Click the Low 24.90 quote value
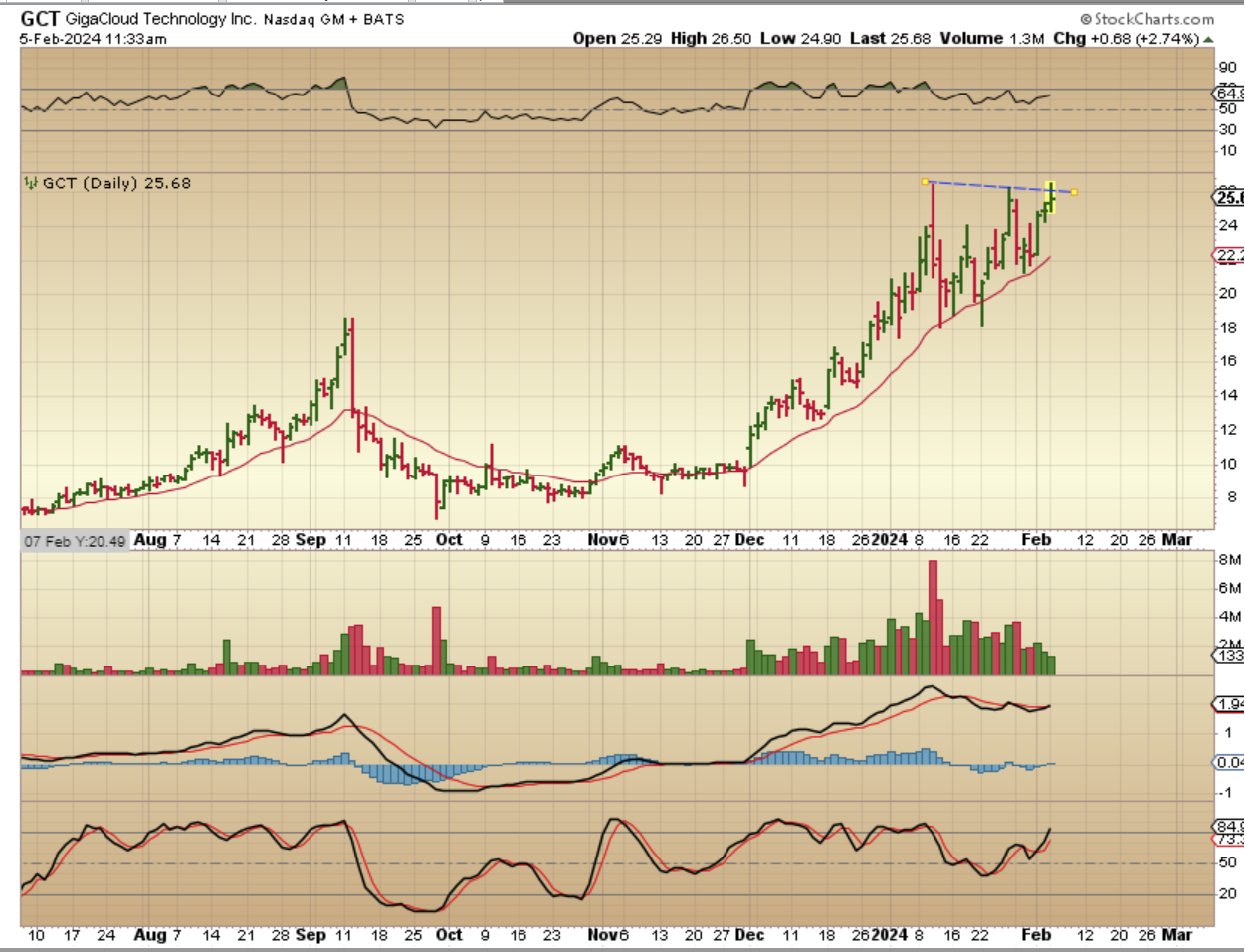 pos(801,38)
